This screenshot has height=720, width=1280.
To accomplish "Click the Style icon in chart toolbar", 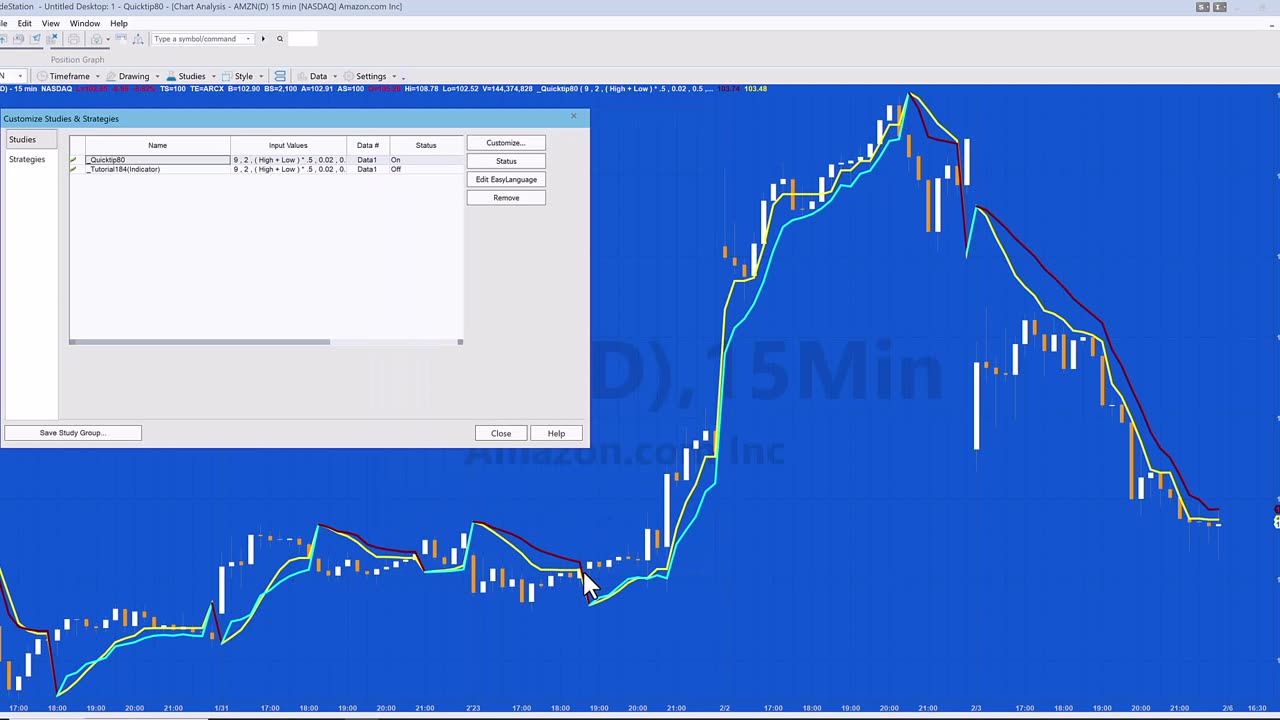I will 227,76.
